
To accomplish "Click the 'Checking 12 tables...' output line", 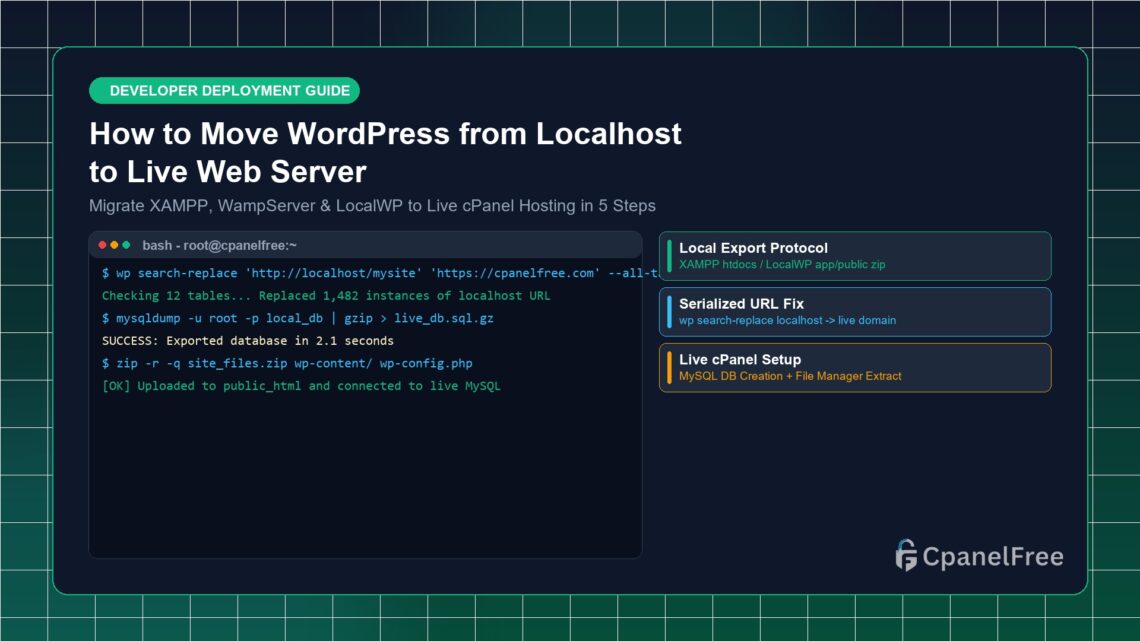I will pos(326,296).
